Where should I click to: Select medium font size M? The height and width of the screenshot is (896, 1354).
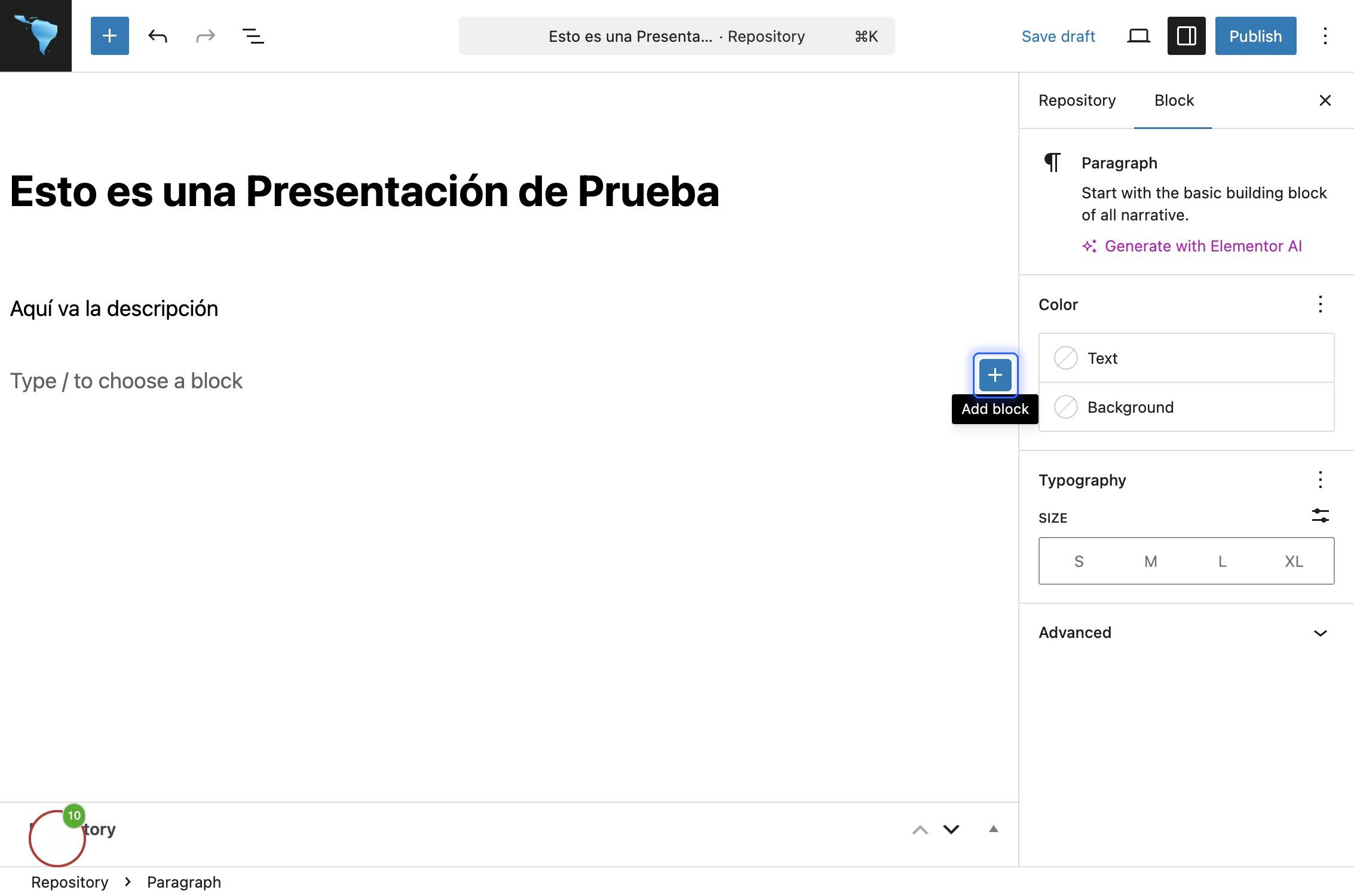pos(1150,561)
